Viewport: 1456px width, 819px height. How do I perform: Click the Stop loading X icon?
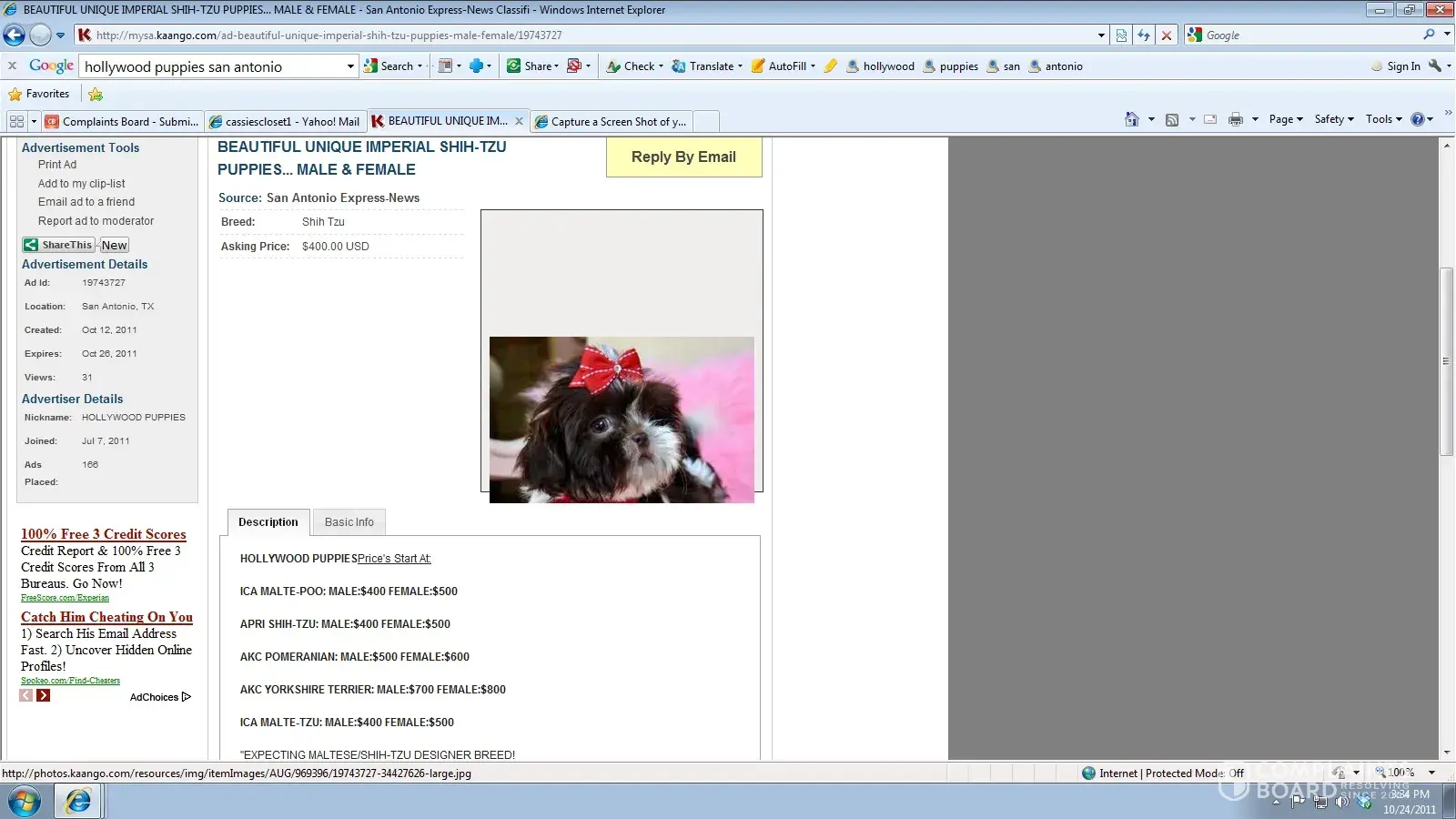point(1167,35)
